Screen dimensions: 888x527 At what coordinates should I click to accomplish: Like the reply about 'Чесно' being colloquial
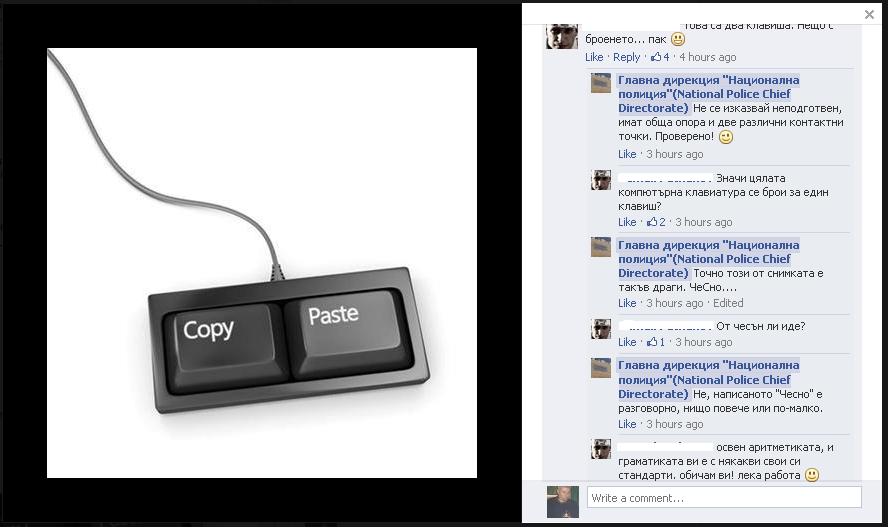click(x=627, y=424)
